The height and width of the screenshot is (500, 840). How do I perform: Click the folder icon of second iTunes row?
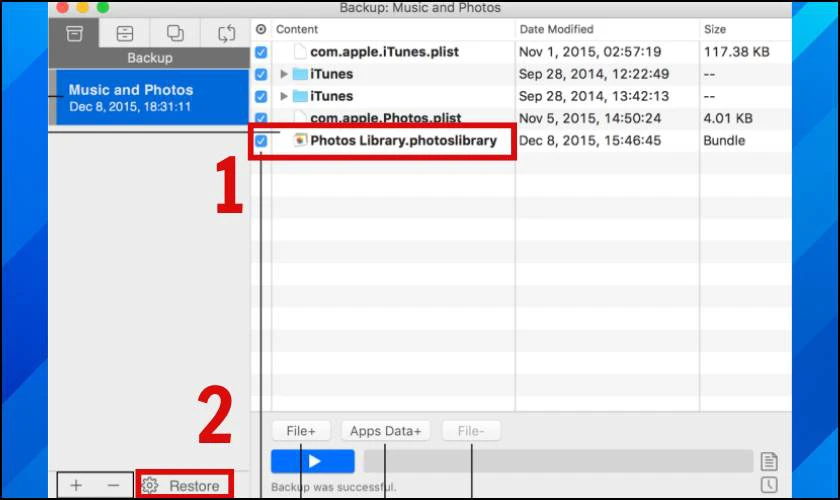(300, 96)
